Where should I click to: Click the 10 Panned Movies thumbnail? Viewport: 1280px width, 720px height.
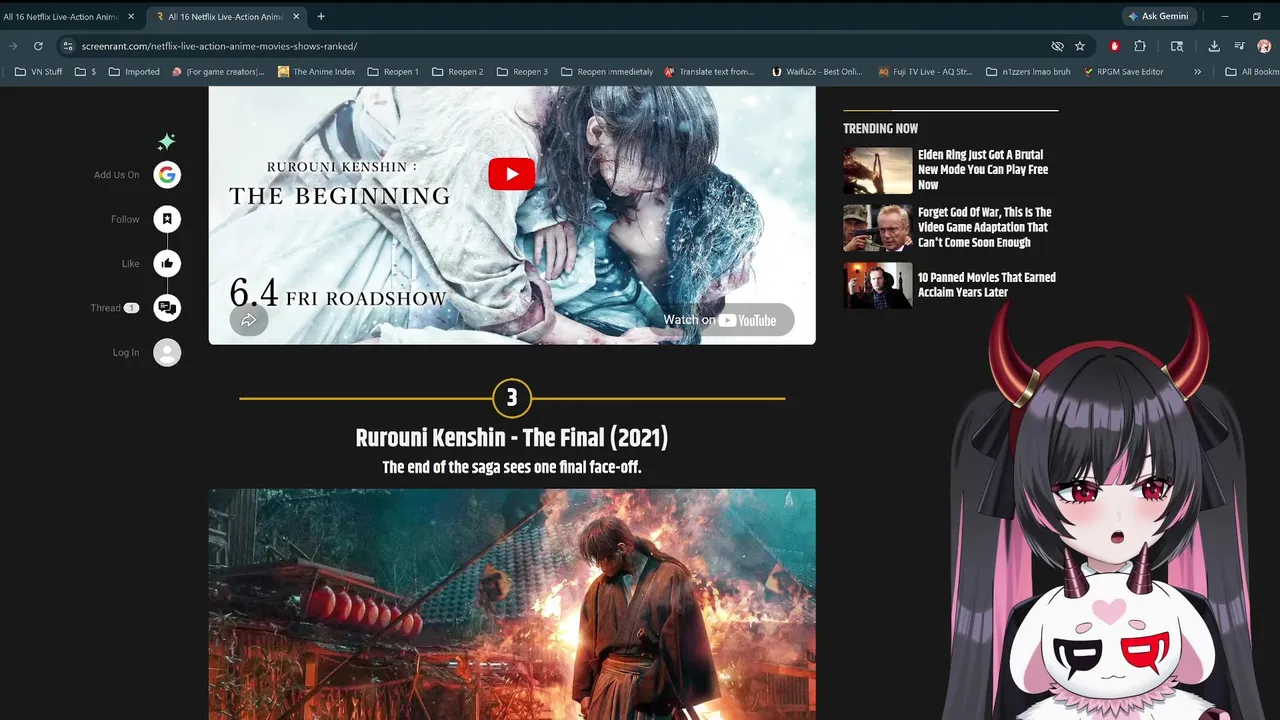coord(877,285)
